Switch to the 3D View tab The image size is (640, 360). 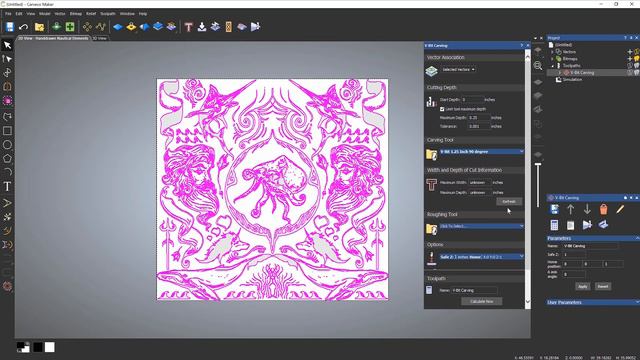pos(100,38)
